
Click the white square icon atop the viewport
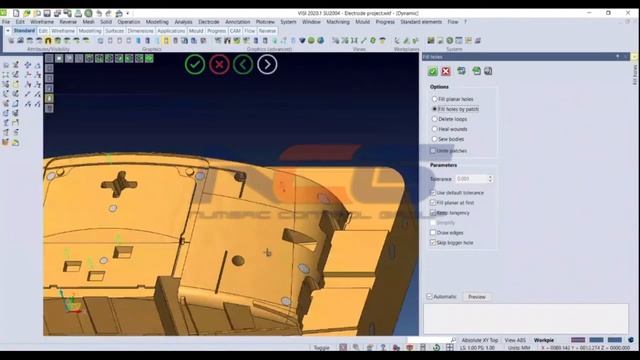(x=59, y=58)
